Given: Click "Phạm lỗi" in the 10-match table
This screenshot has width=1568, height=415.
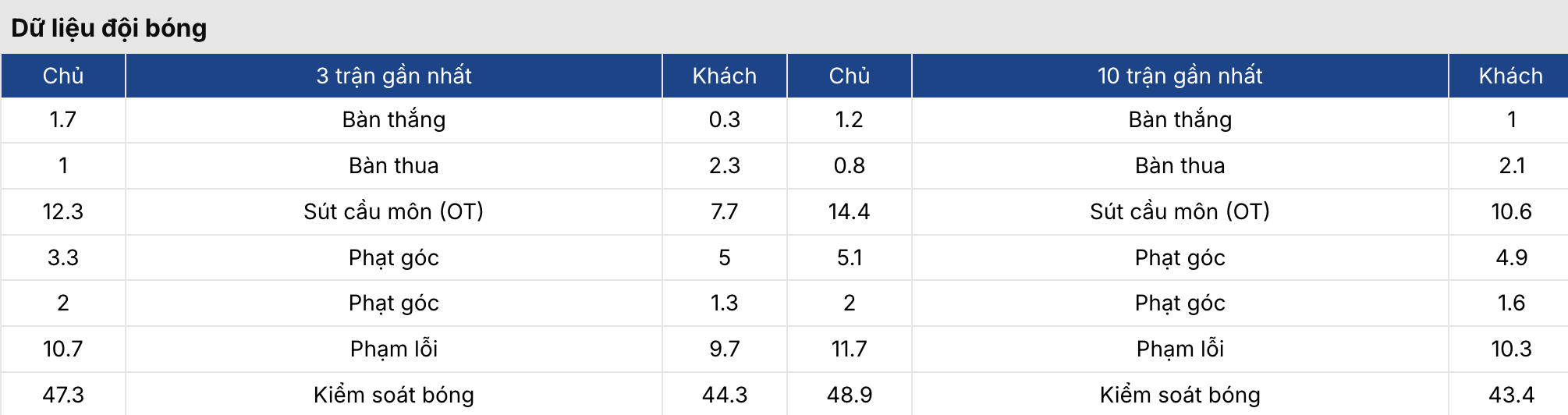Looking at the screenshot, I should coord(1180,349).
